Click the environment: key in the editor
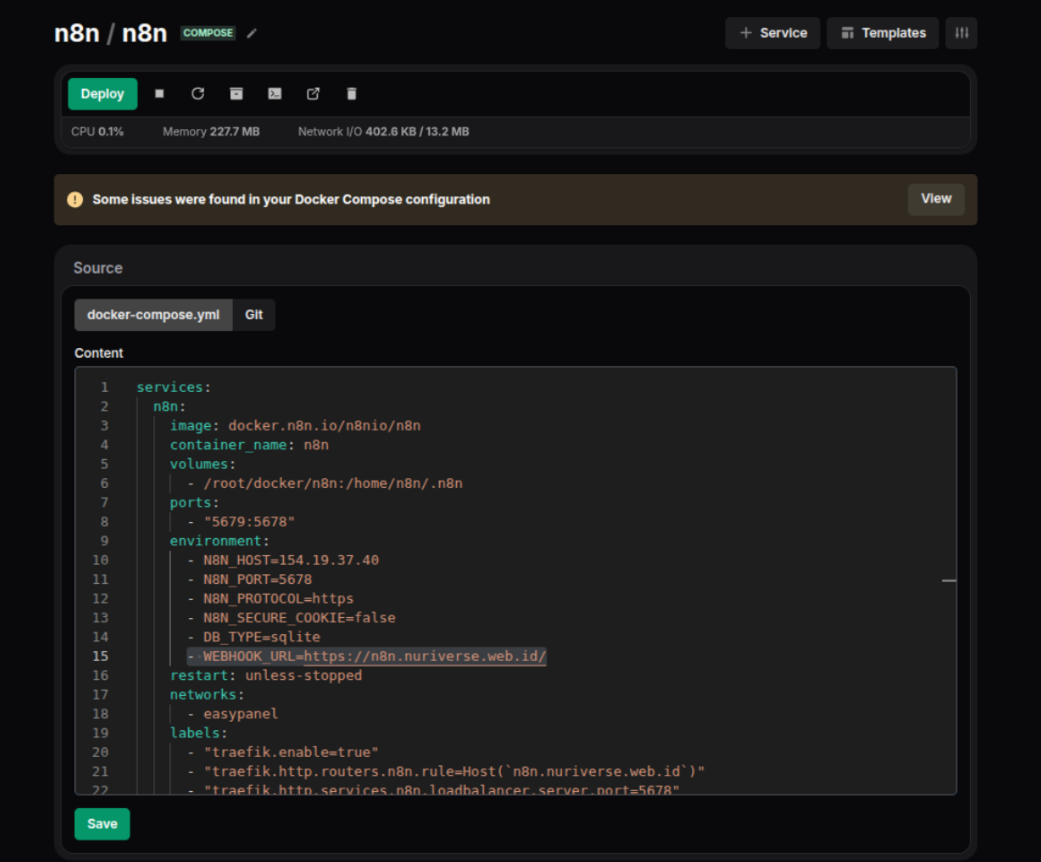This screenshot has width=1041, height=862. [220, 541]
